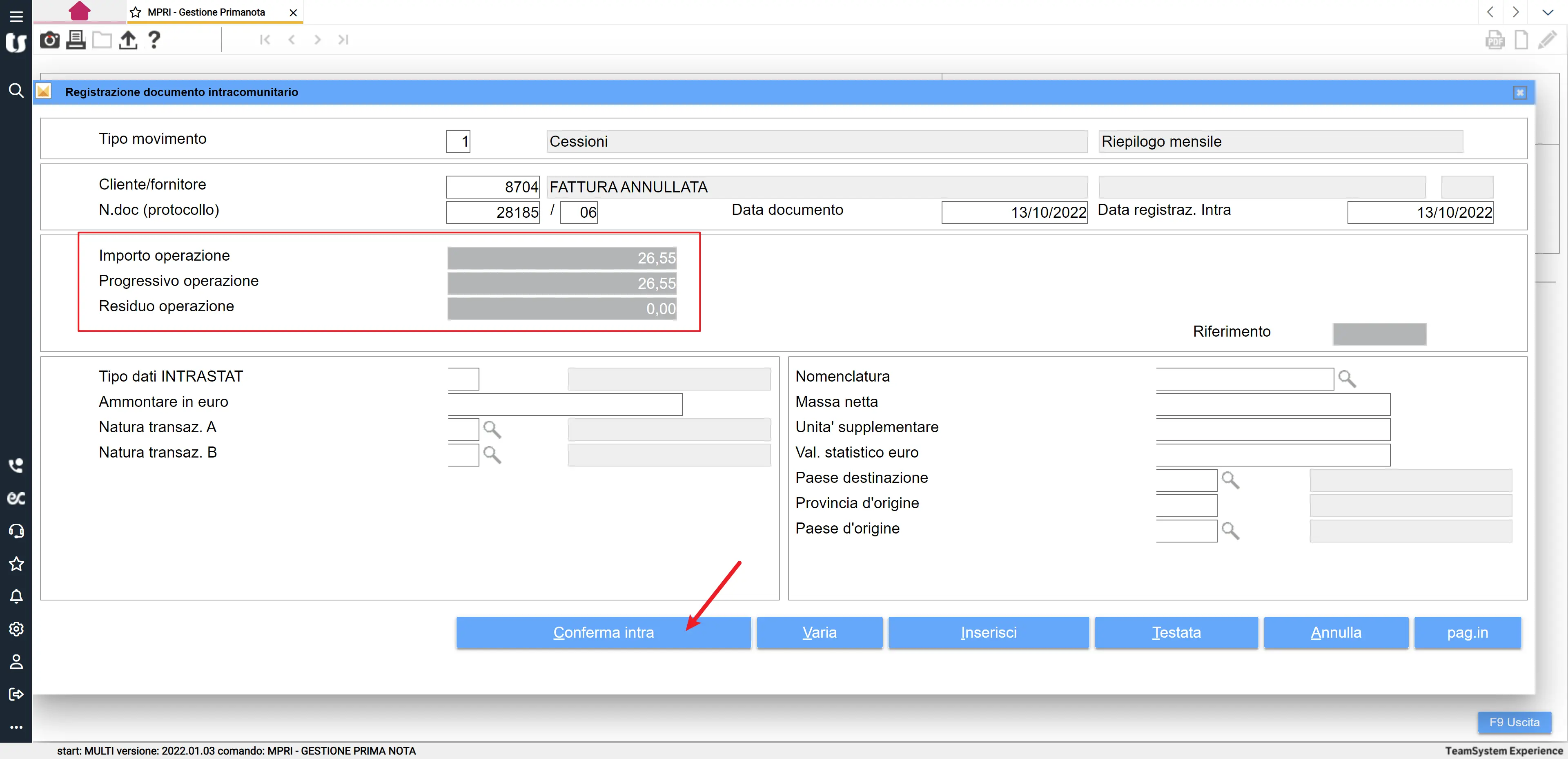
Task: Open lookup for Natura transaz. A
Action: click(492, 429)
